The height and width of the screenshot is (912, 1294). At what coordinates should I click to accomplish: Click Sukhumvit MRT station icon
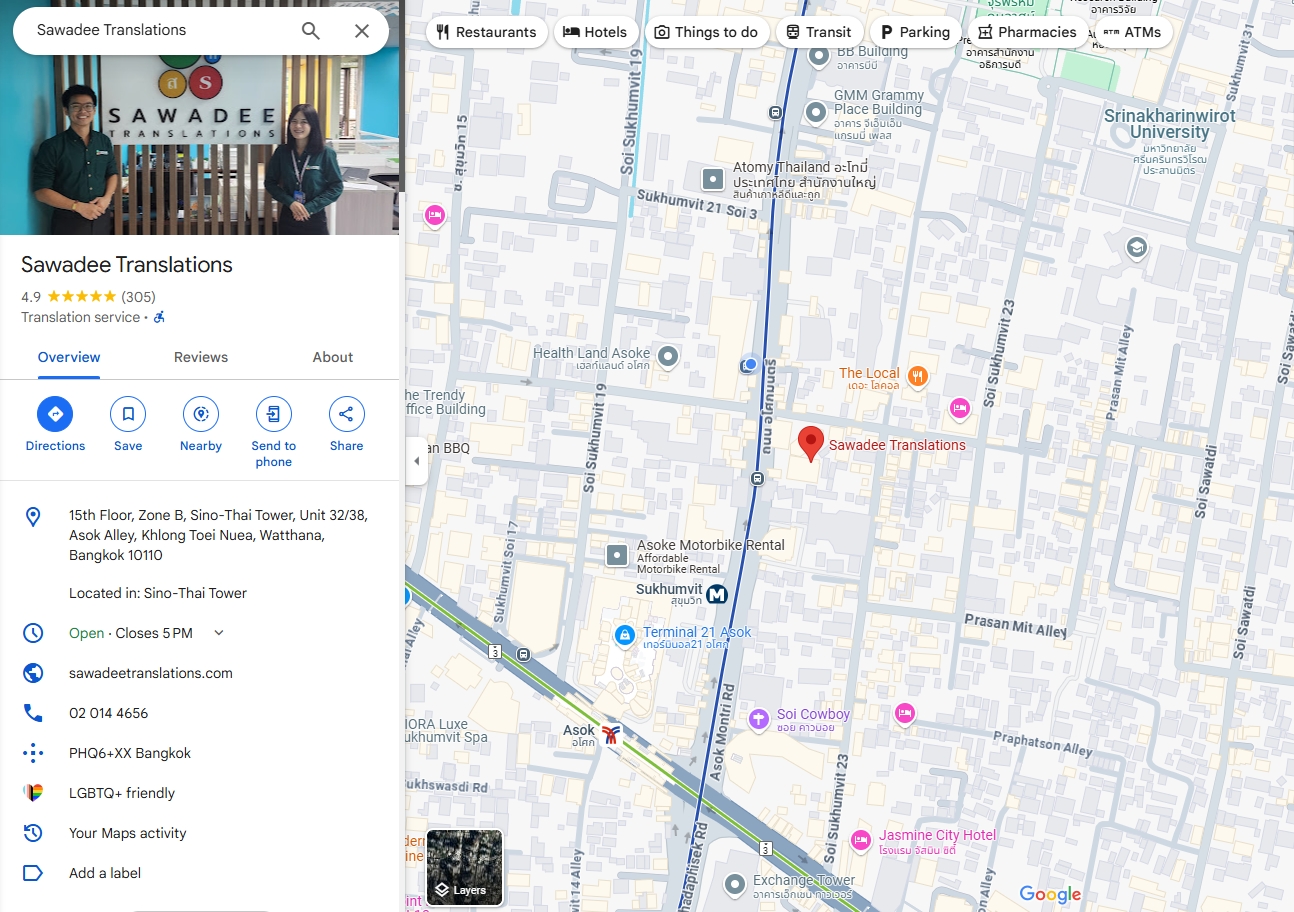(716, 595)
